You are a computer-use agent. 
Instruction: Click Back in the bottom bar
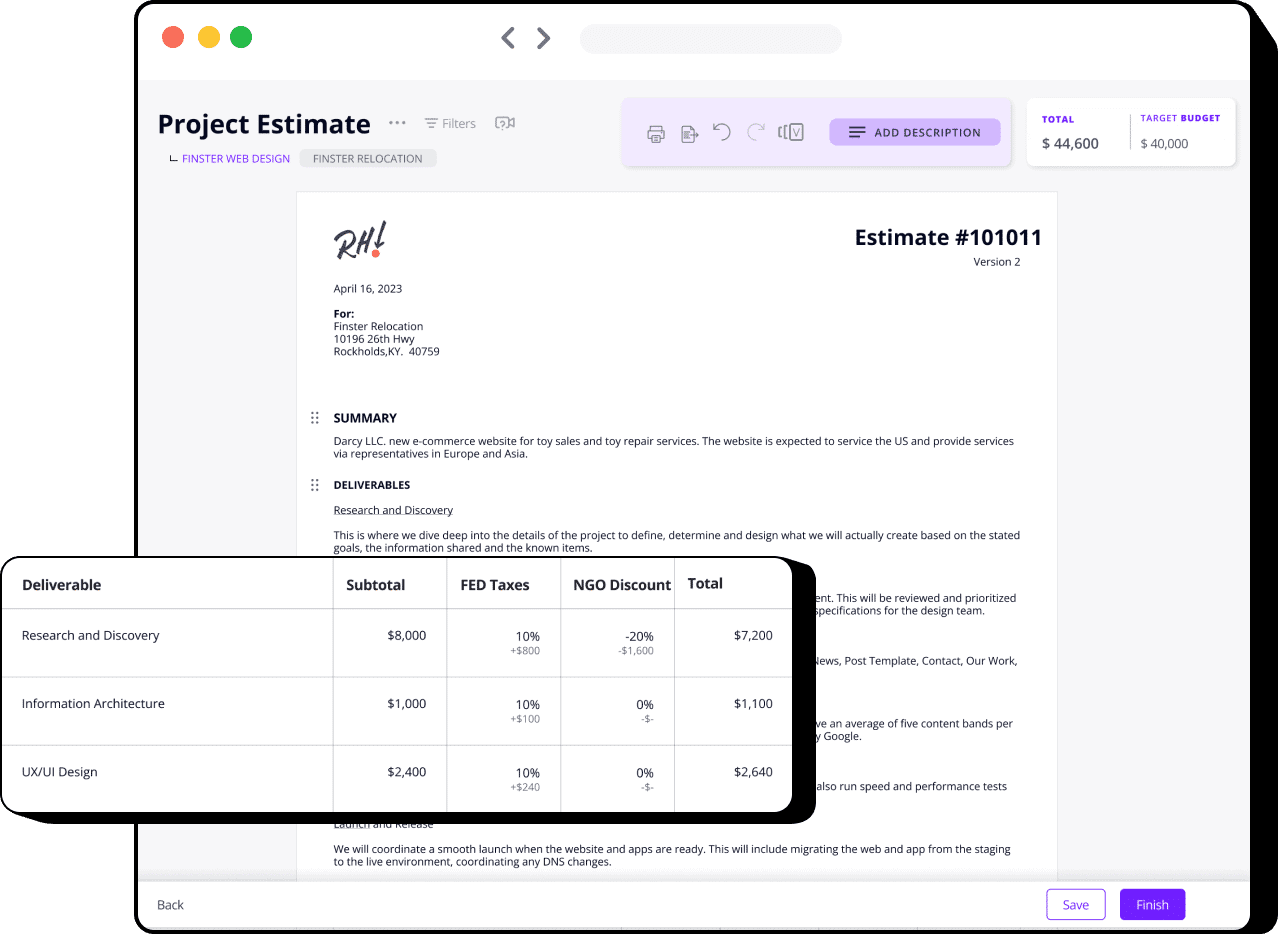click(x=170, y=905)
